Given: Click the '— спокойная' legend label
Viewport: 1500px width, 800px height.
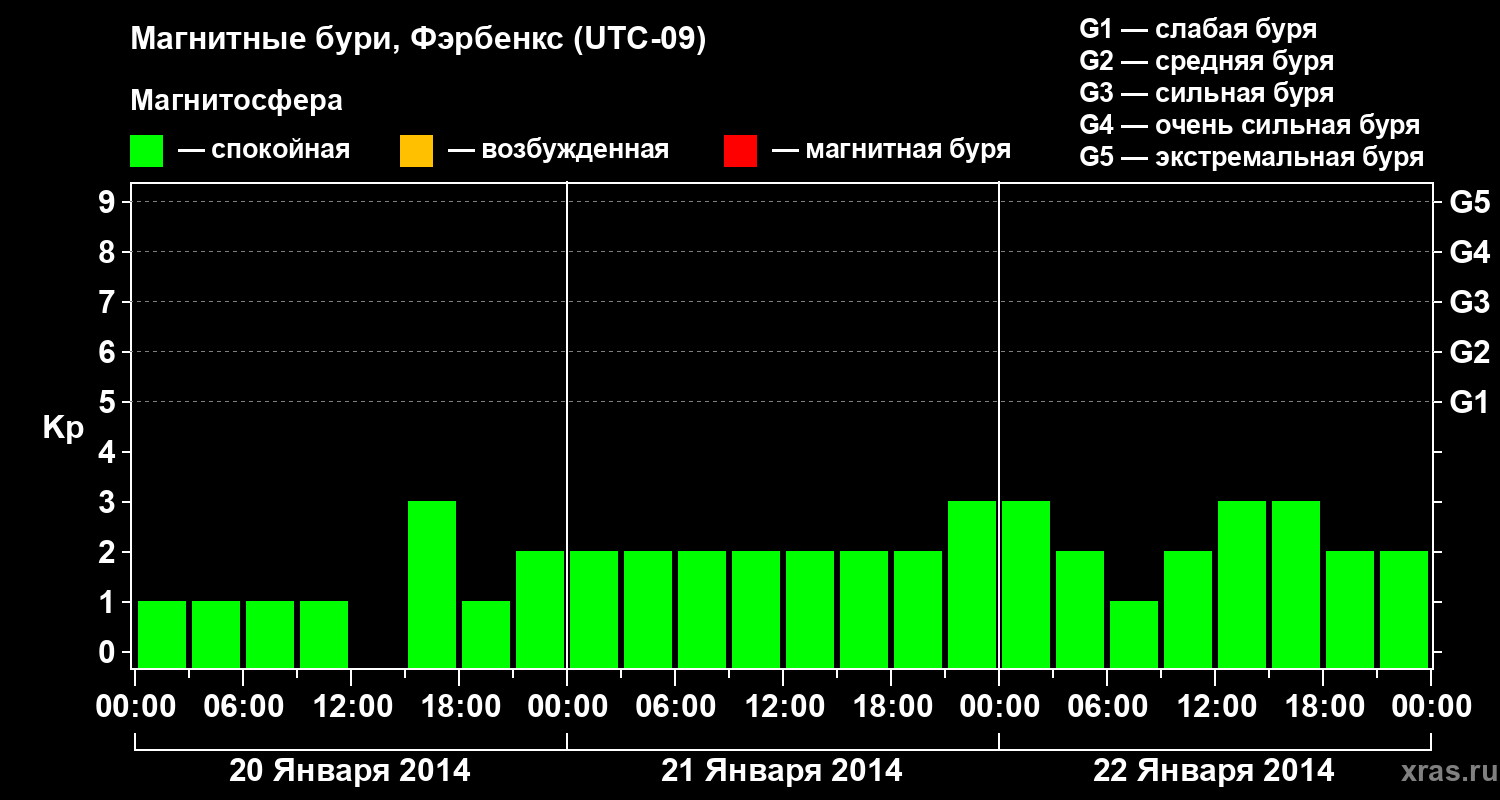Looking at the screenshot, I should tap(264, 150).
